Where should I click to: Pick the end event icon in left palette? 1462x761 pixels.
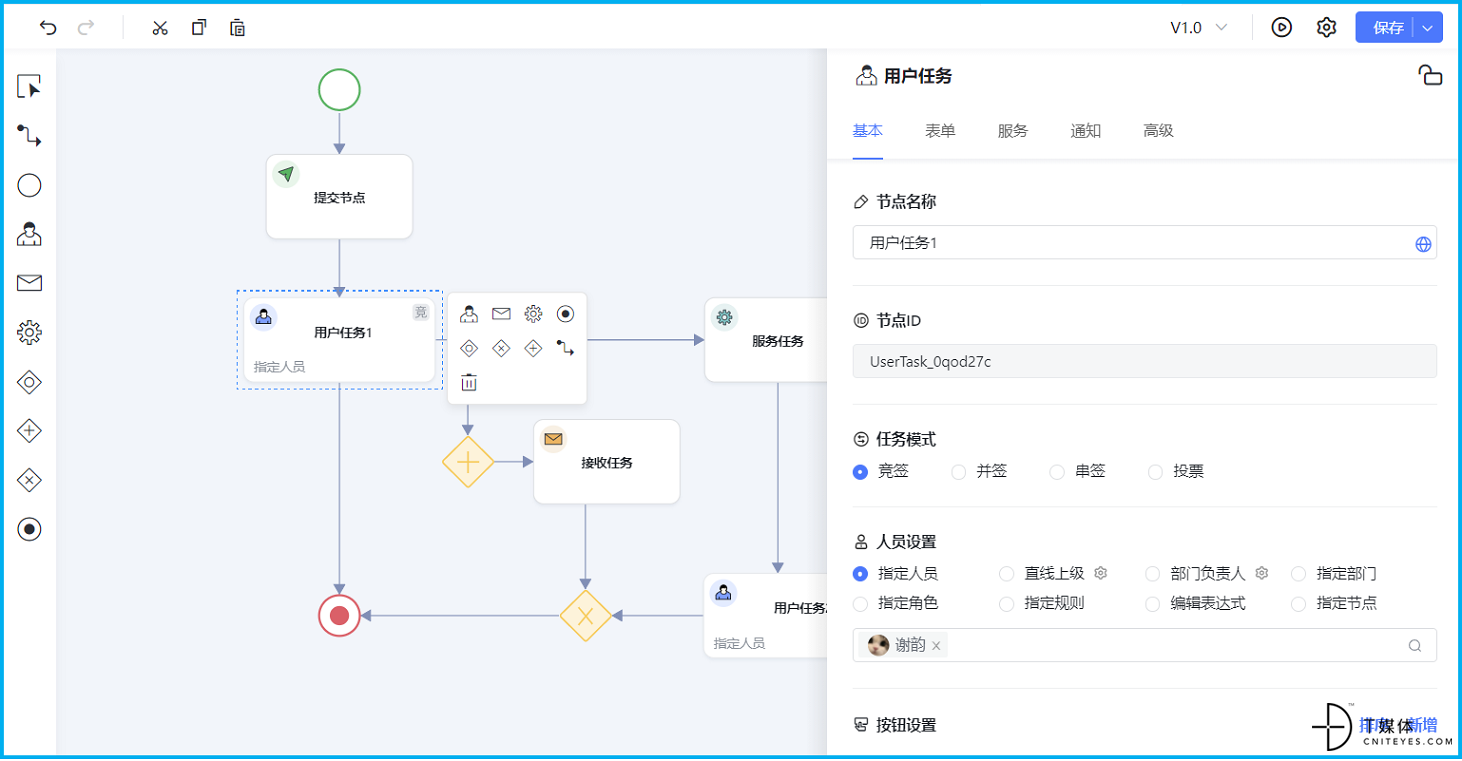point(29,529)
